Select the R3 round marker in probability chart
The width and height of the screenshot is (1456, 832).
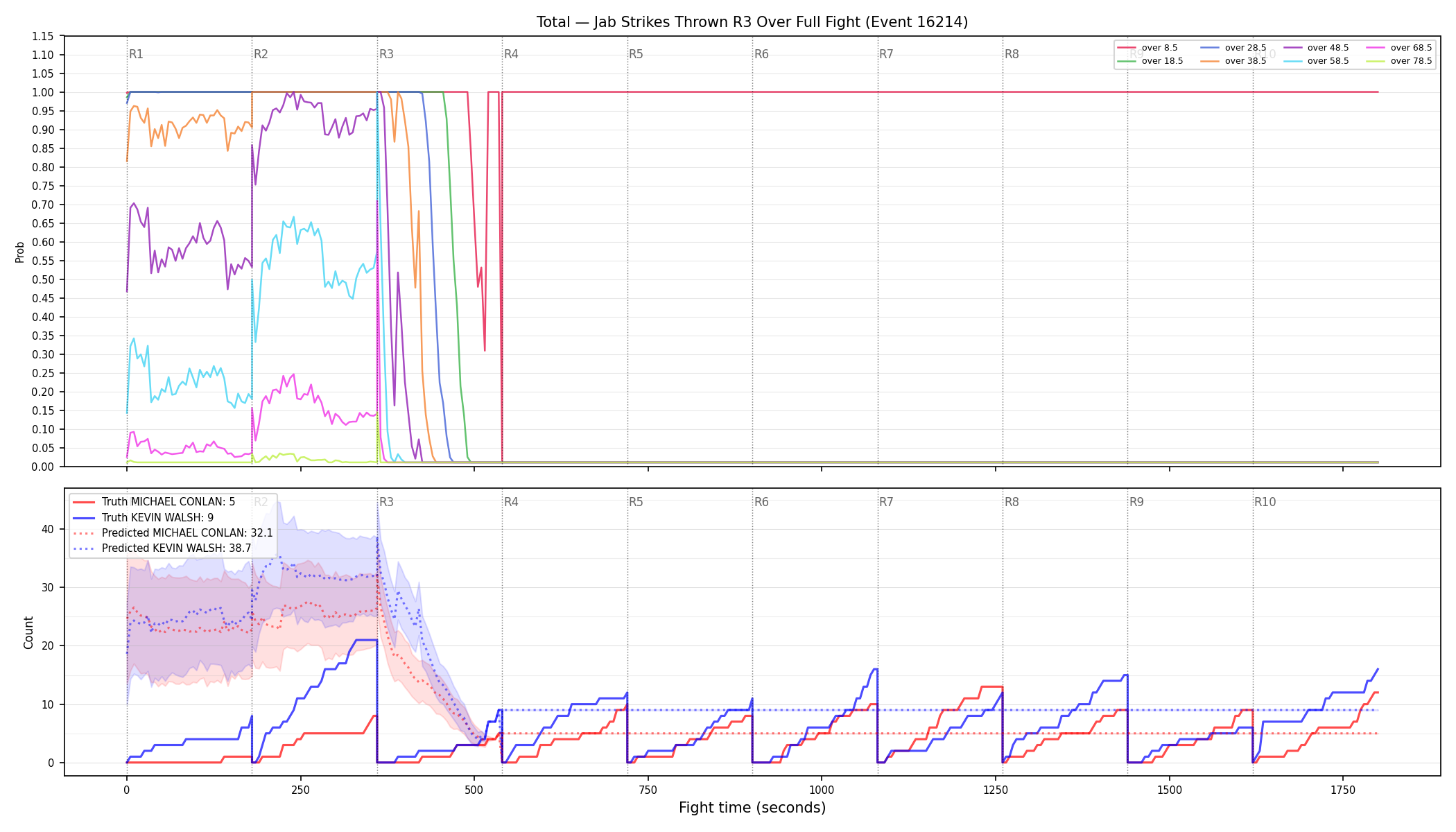(x=386, y=54)
